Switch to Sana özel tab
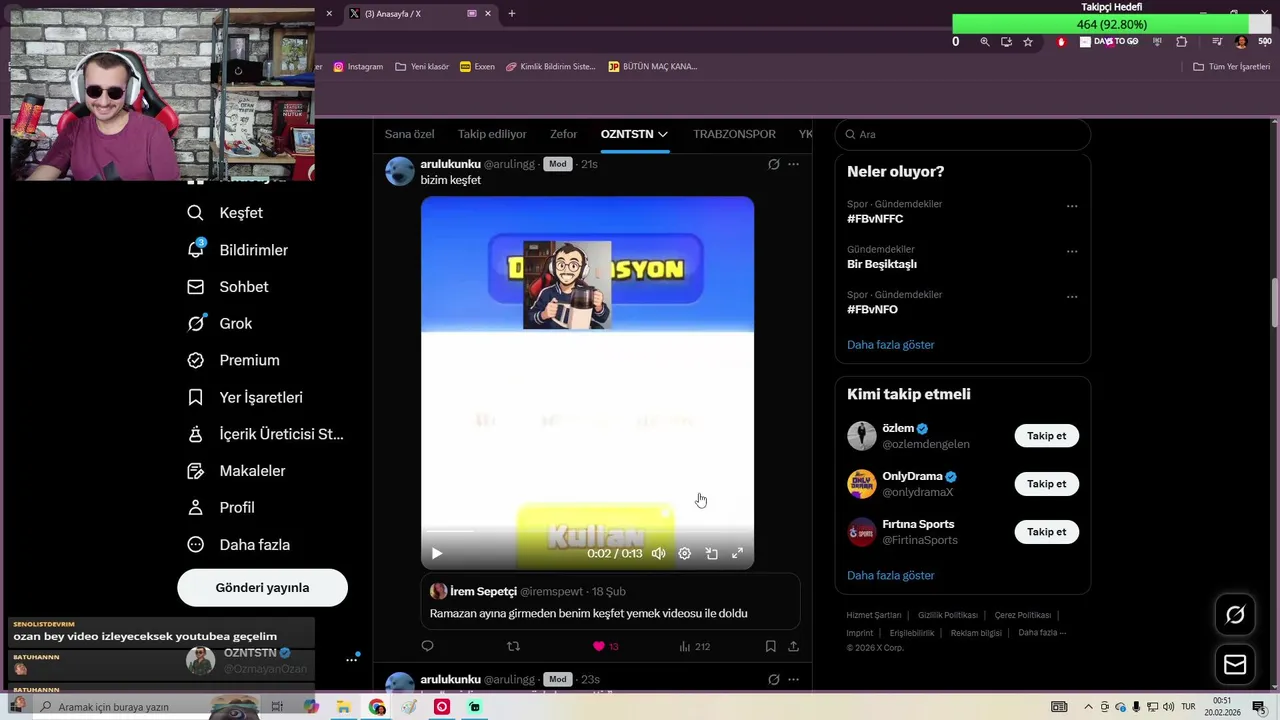Image resolution: width=1280 pixels, height=720 pixels. (410, 134)
